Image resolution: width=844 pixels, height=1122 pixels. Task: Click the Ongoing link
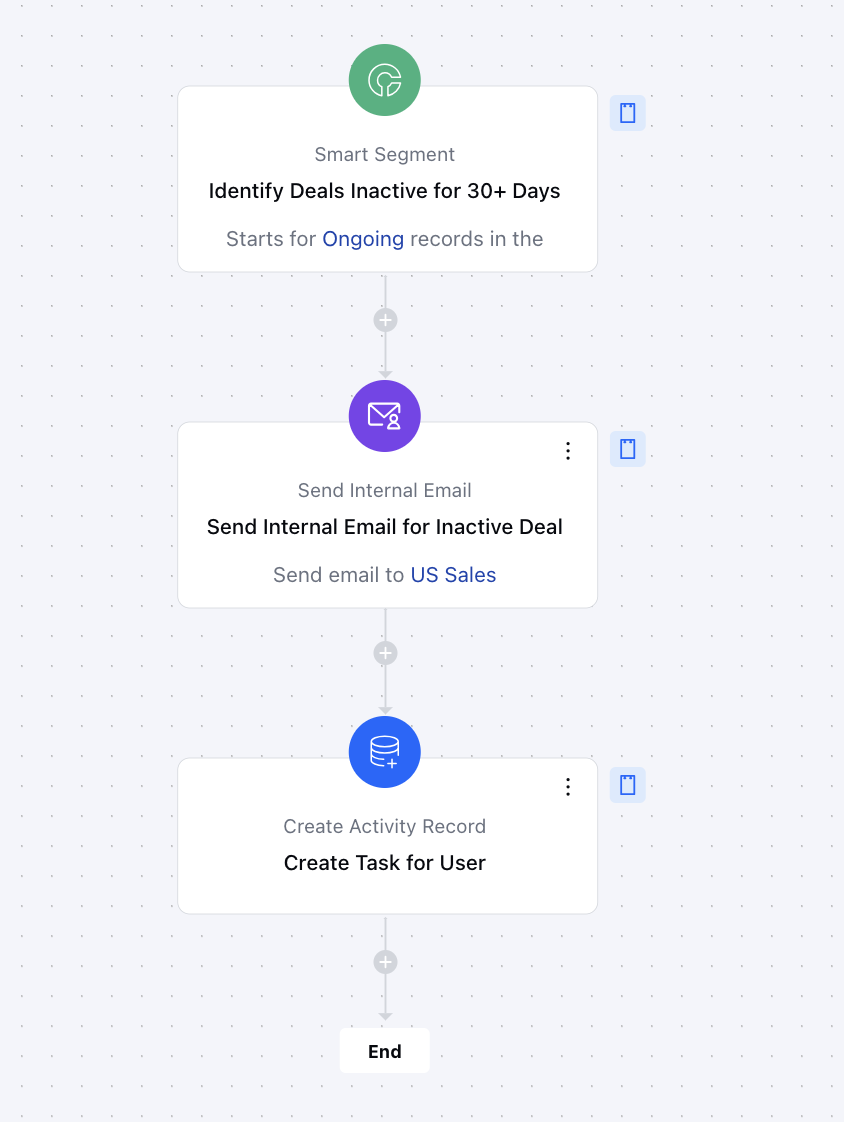[x=363, y=239]
